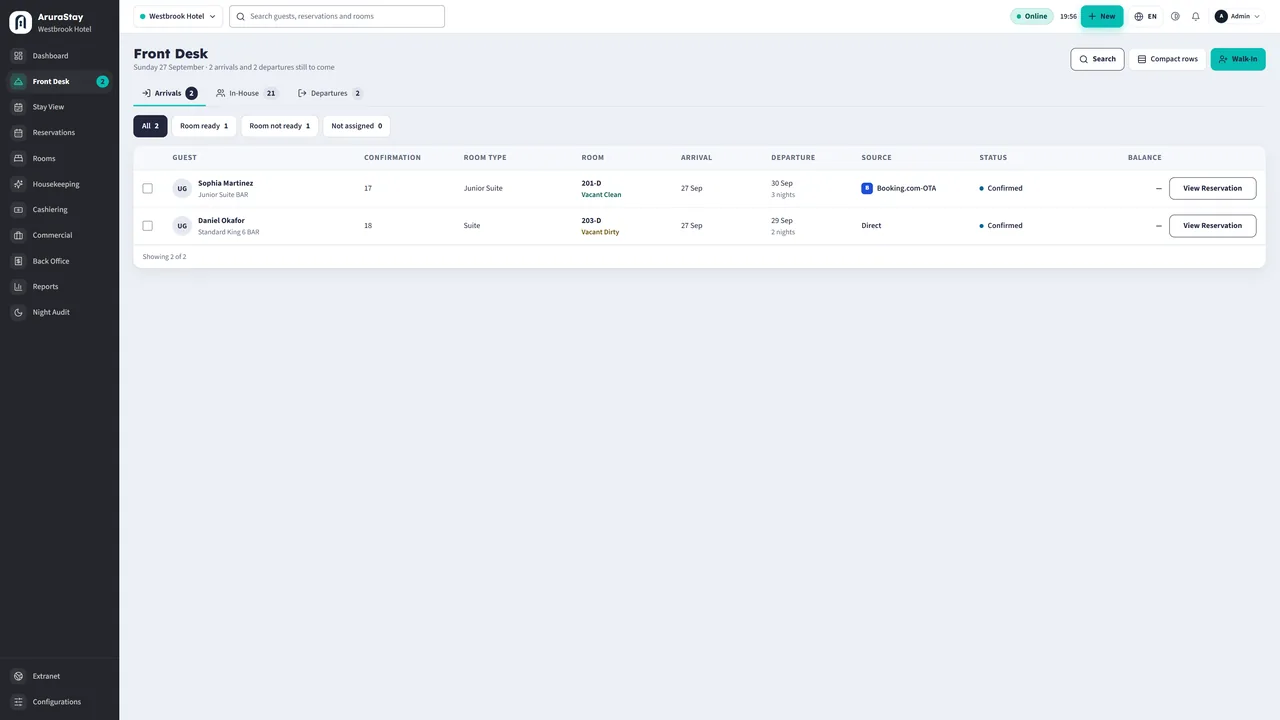The width and height of the screenshot is (1280, 720).
Task: Focus the guests, reservations and rooms search field
Action: pyautogui.click(x=337, y=16)
